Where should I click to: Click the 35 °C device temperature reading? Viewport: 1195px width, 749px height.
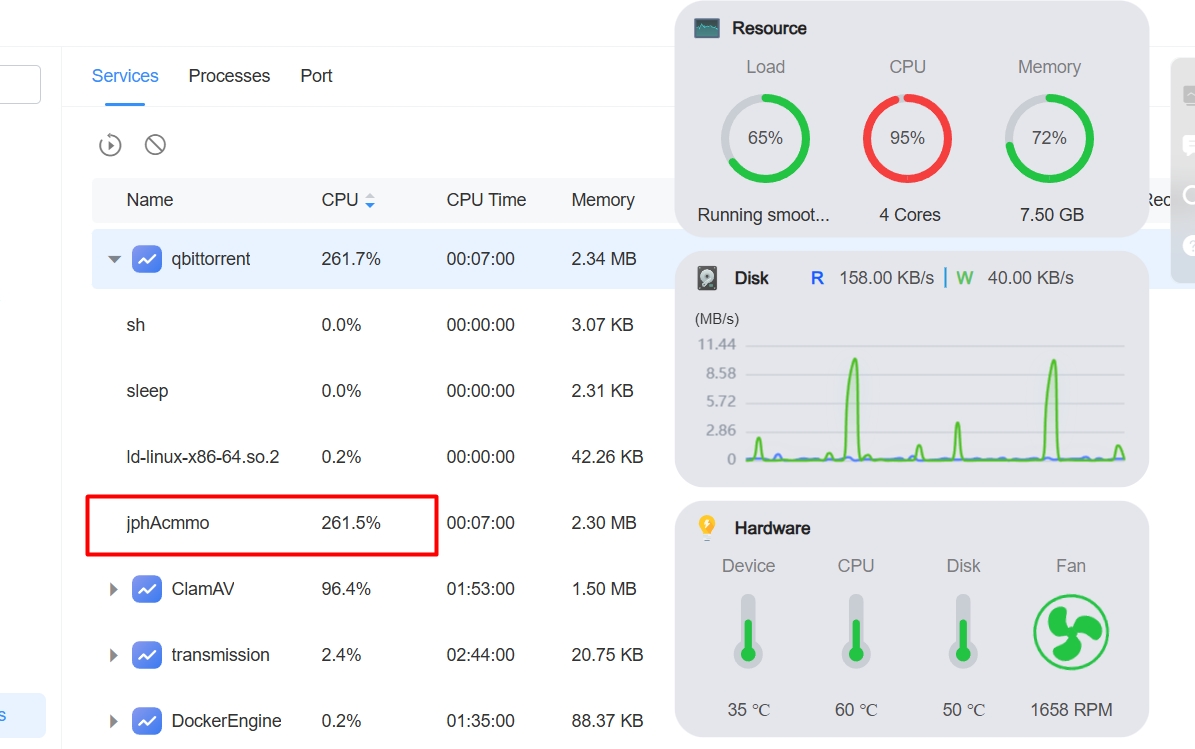click(748, 710)
